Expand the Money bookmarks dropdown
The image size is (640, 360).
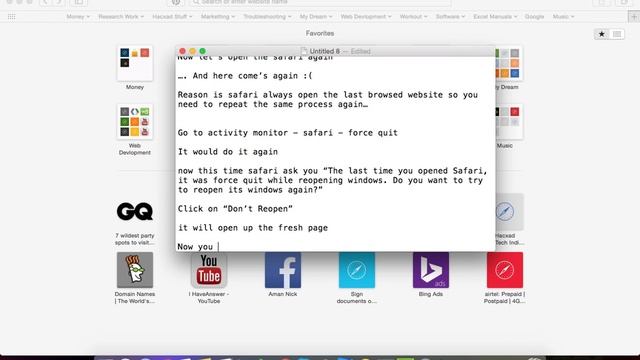pyautogui.click(x=78, y=17)
